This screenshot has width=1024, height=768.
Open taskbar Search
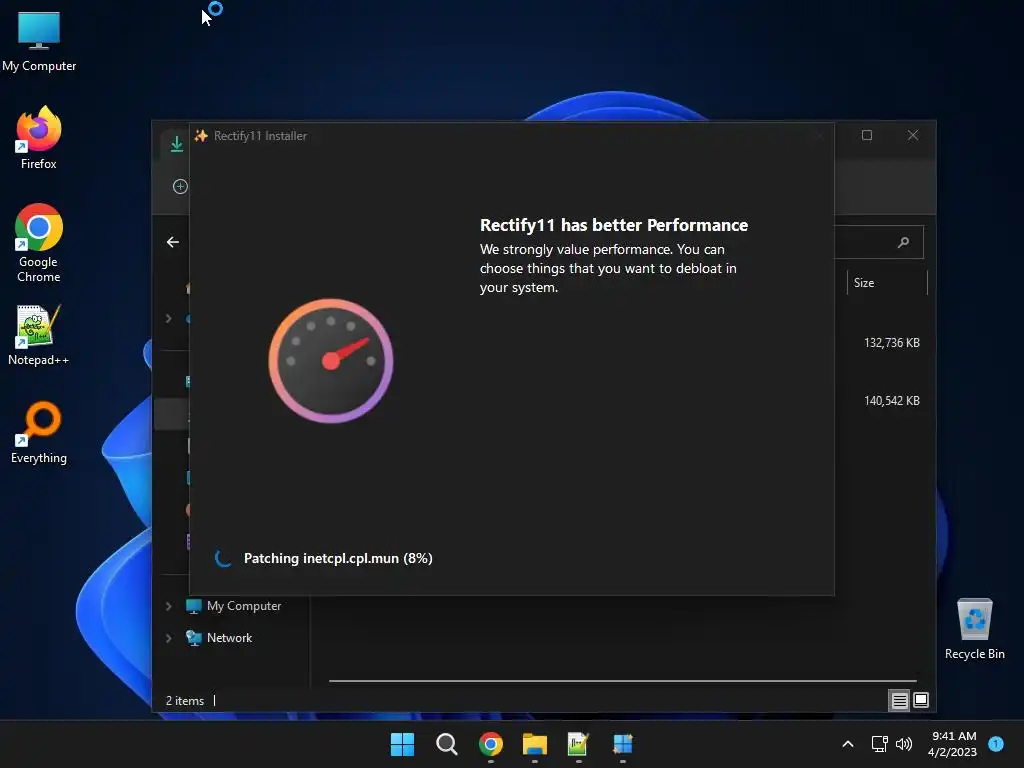tap(447, 744)
